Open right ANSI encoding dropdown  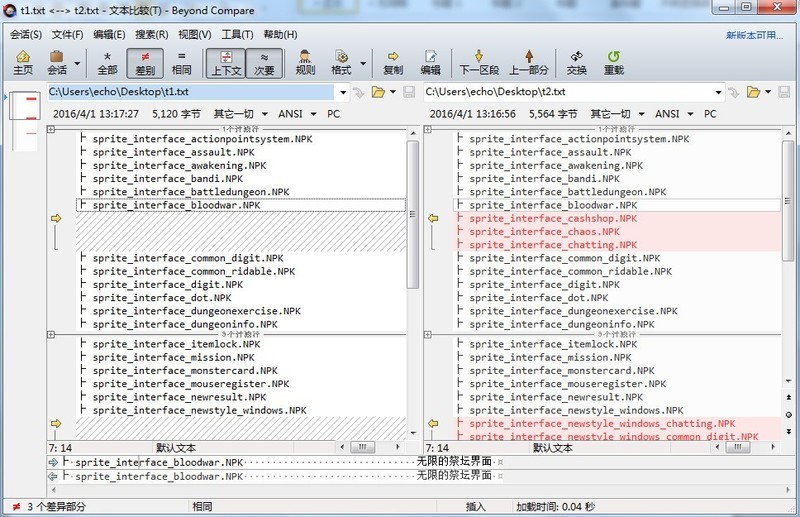(674, 114)
